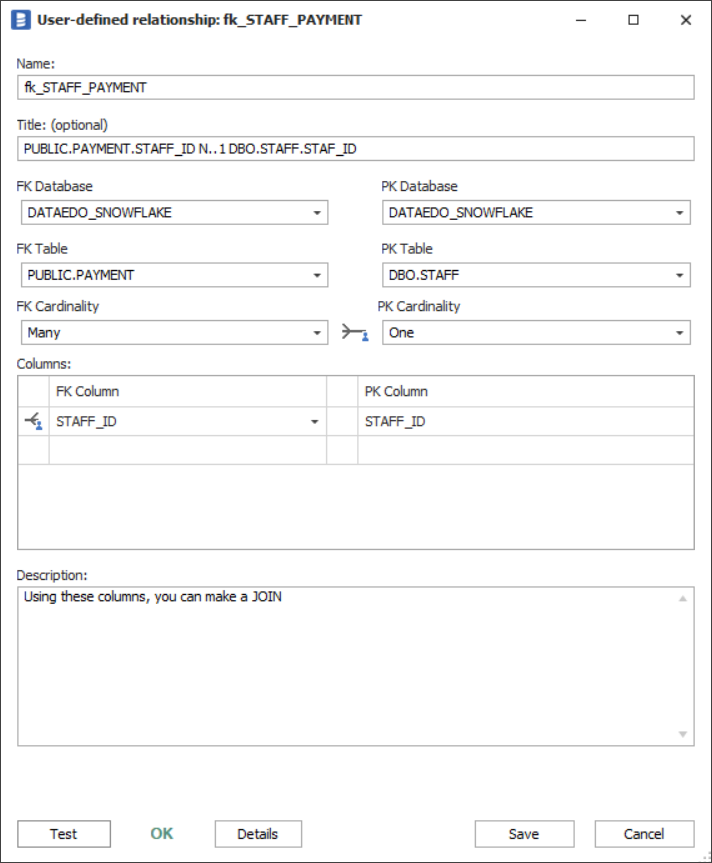Screen dimensions: 712x863
Task: Click the Details button
Action: (x=257, y=834)
